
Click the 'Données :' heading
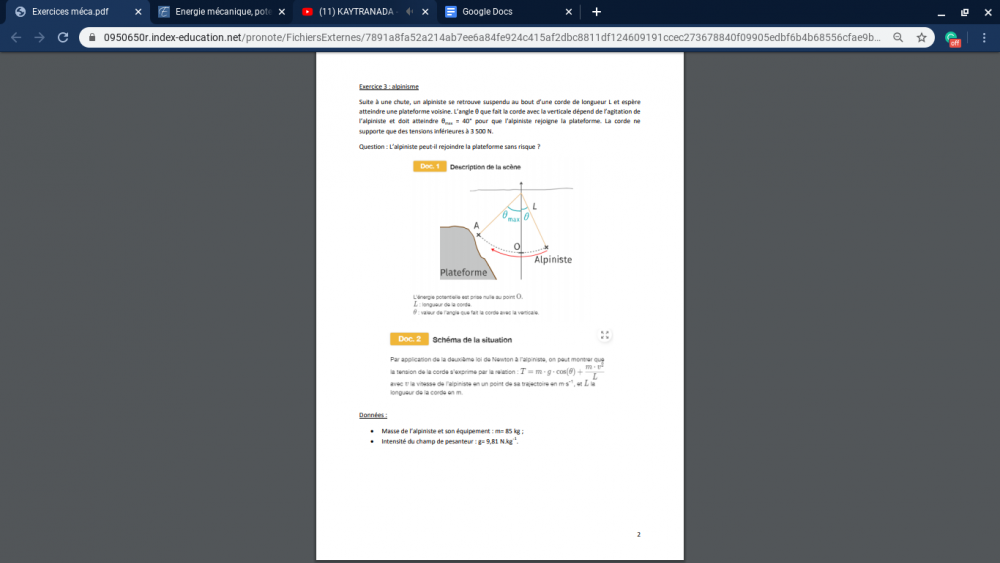[372, 415]
